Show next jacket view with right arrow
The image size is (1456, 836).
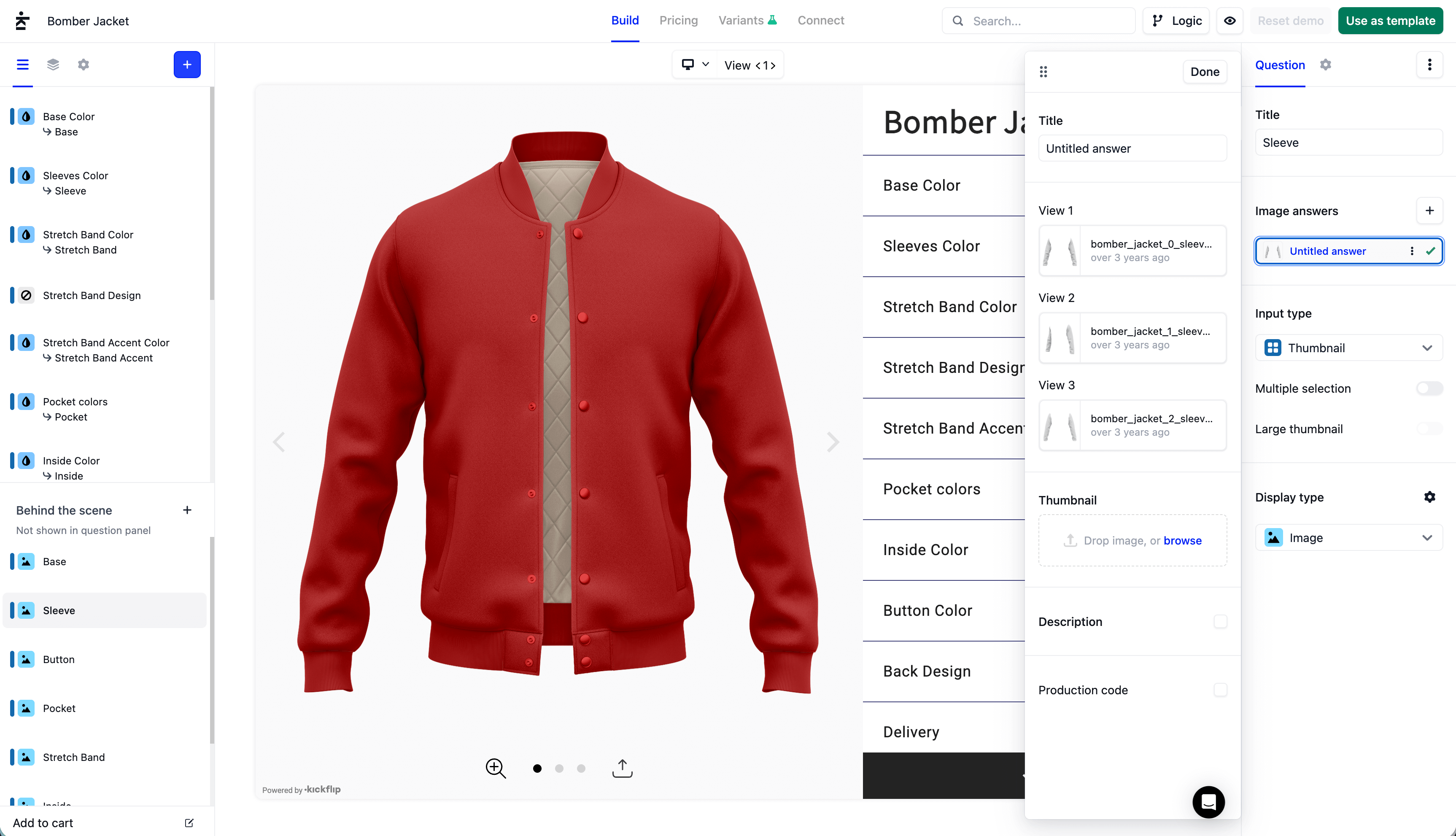[x=833, y=442]
